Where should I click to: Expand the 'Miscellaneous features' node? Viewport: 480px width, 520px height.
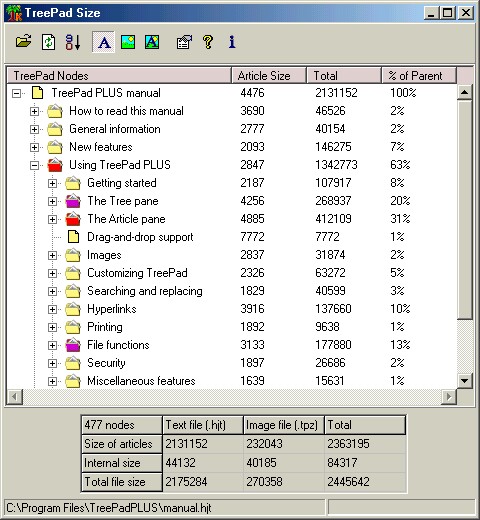click(52, 381)
